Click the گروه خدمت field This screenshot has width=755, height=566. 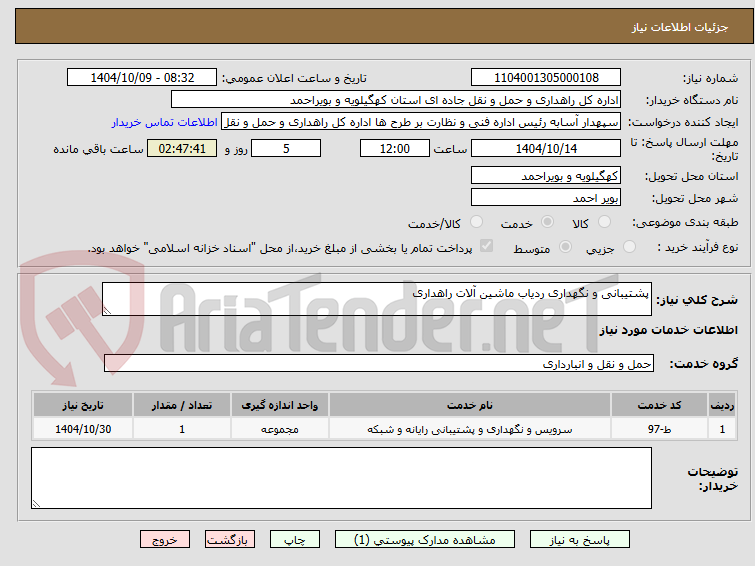tap(378, 363)
